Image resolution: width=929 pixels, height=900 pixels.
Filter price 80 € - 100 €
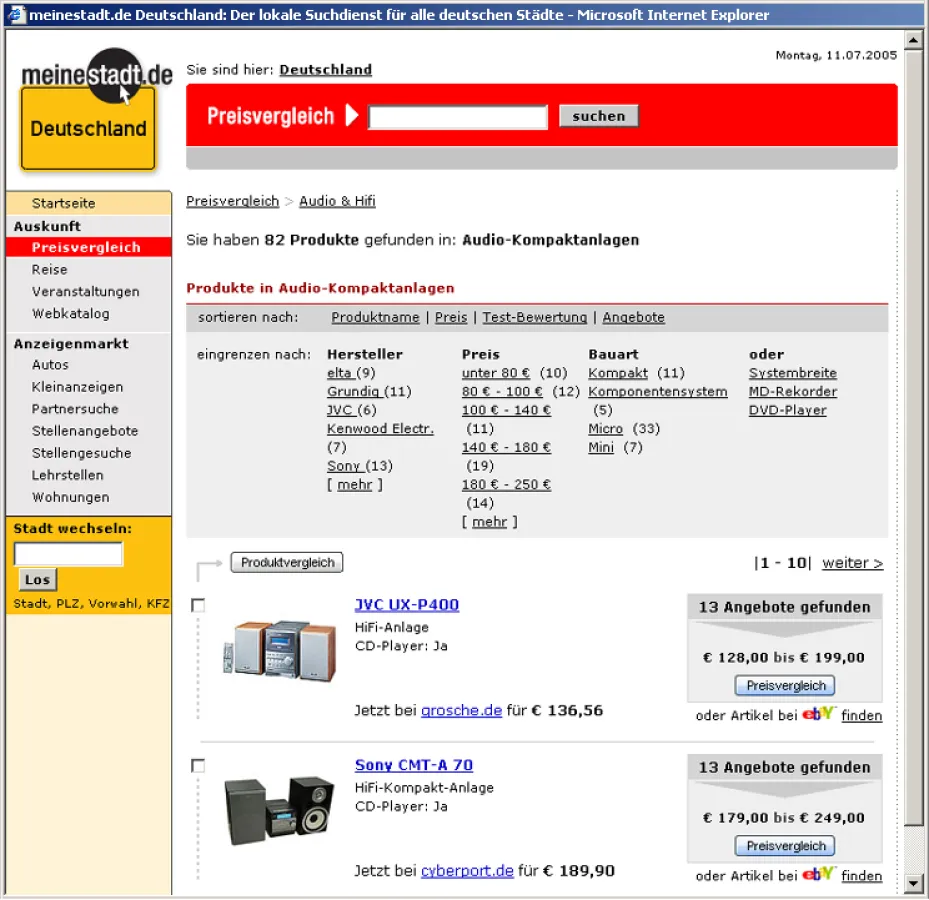(502, 392)
